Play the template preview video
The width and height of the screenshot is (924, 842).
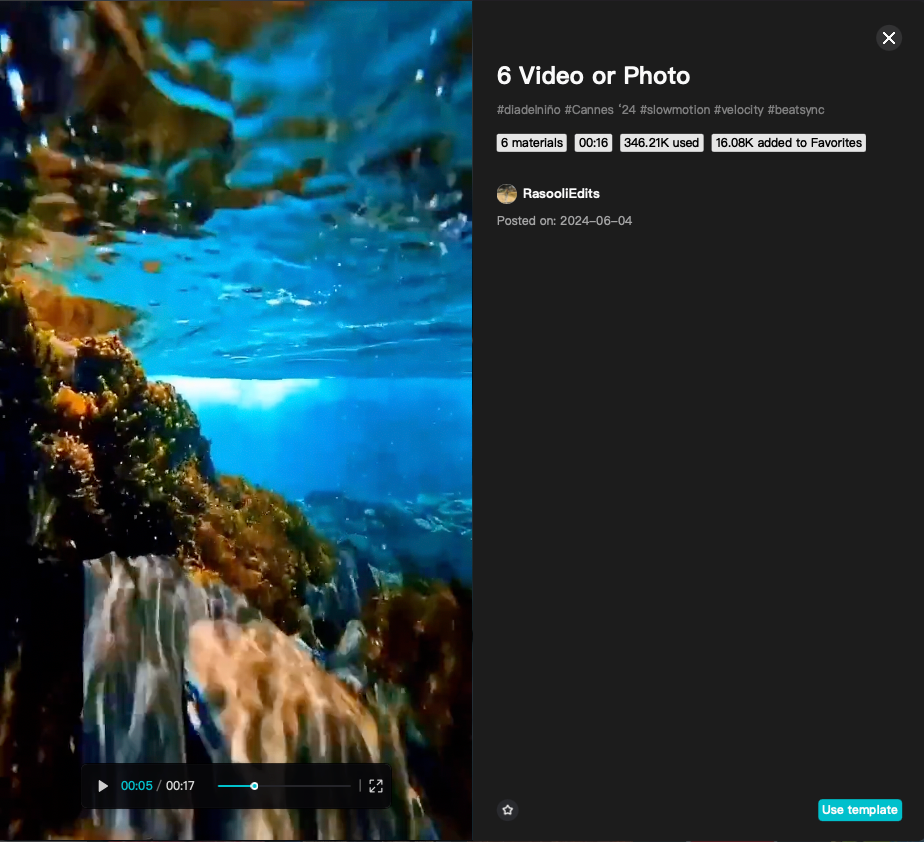103,786
